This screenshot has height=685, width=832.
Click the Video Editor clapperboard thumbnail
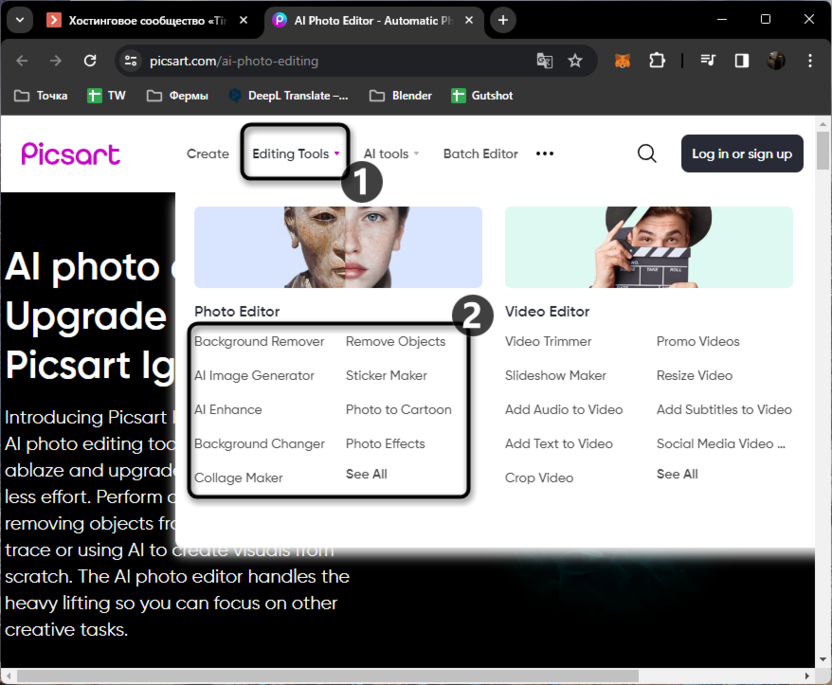[648, 247]
